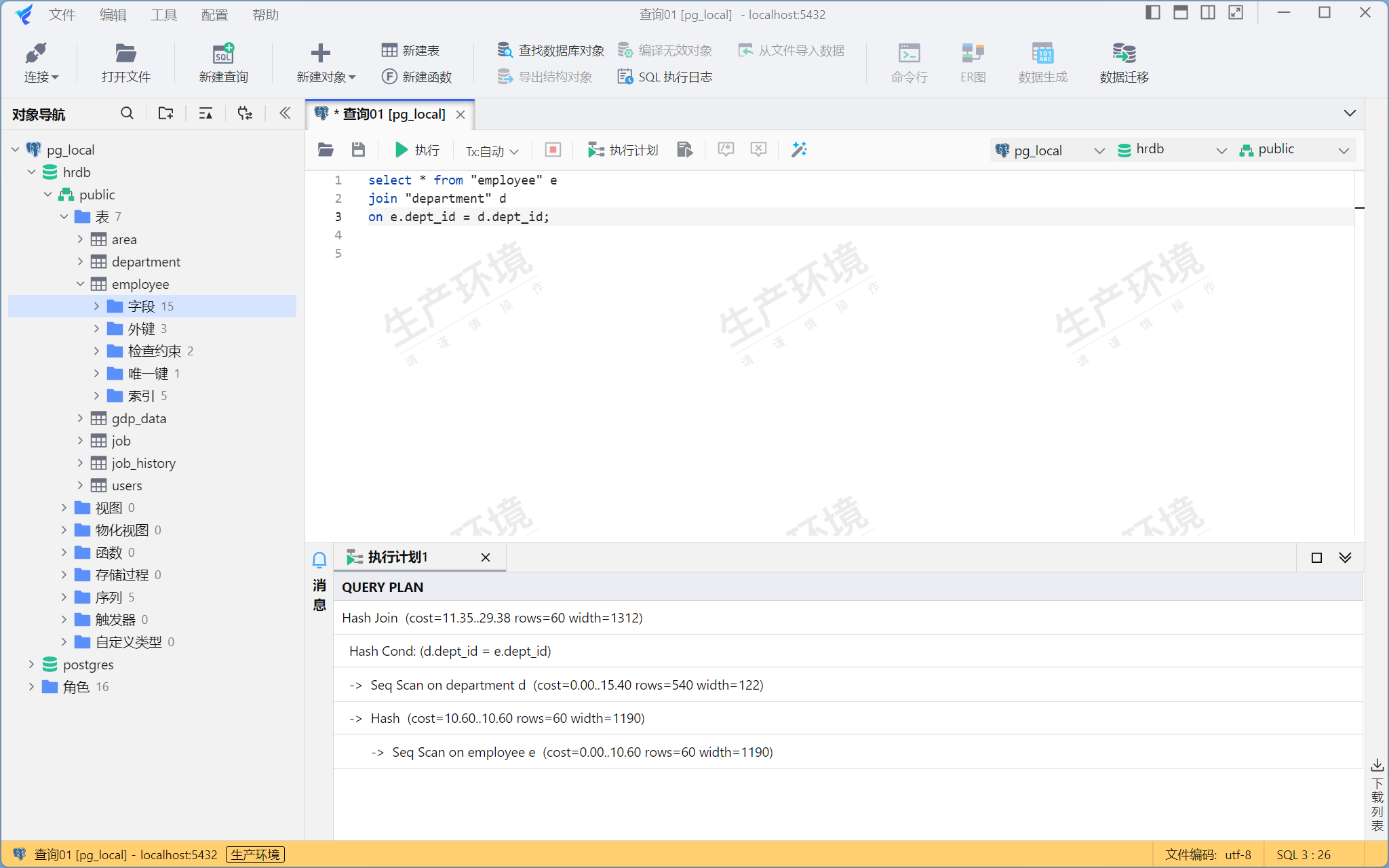Select the job_history table in tree

click(143, 463)
